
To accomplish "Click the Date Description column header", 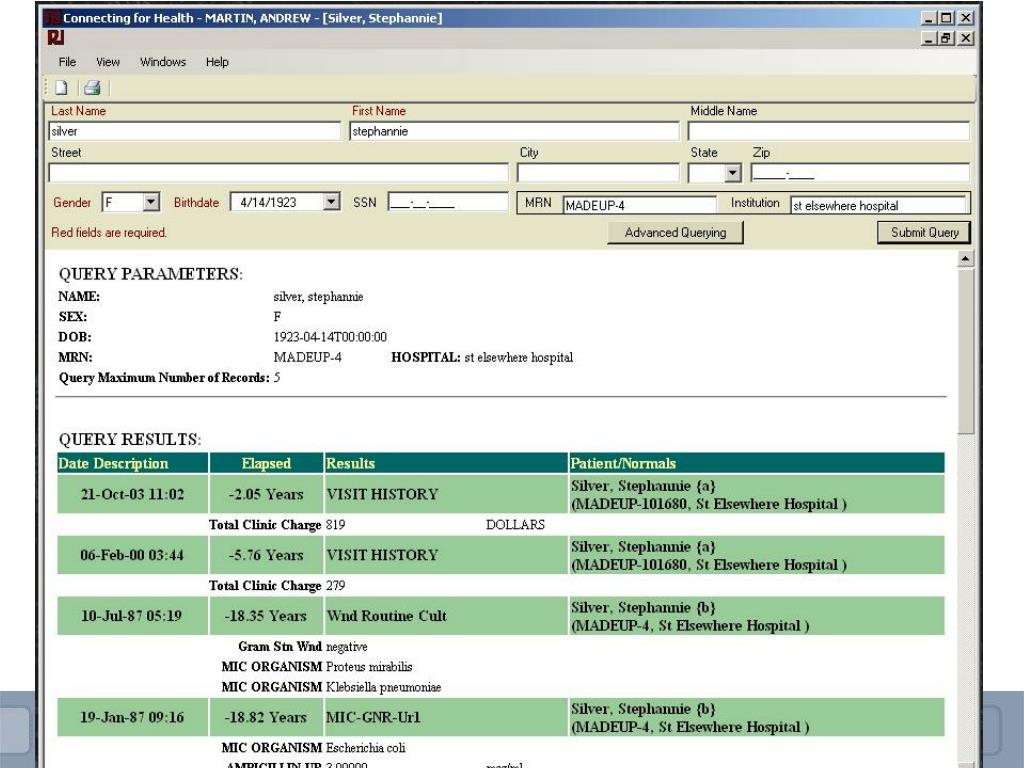I will click(133, 463).
